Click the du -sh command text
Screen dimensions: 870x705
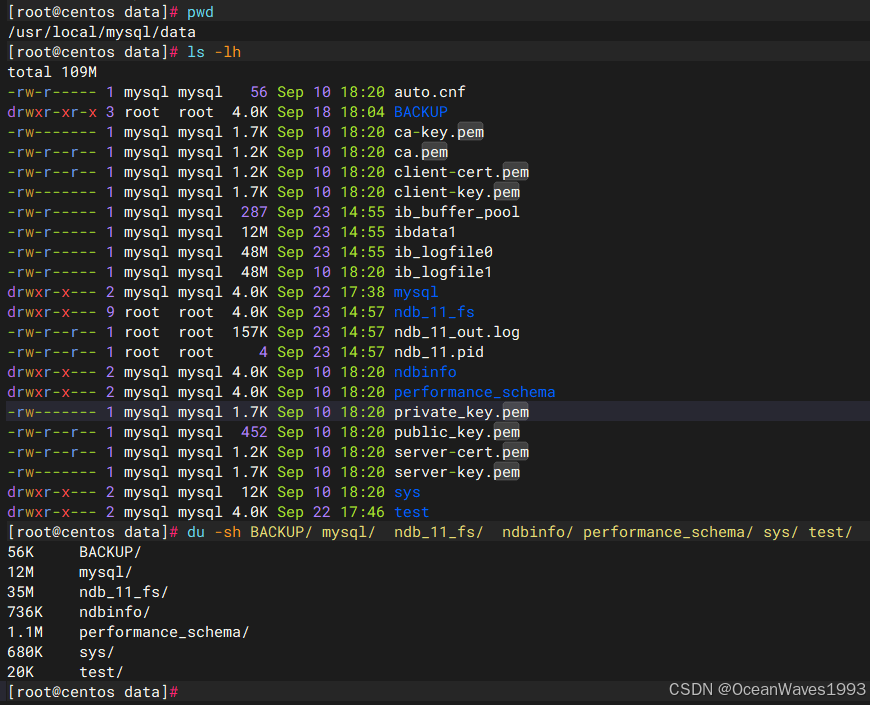coord(214,531)
